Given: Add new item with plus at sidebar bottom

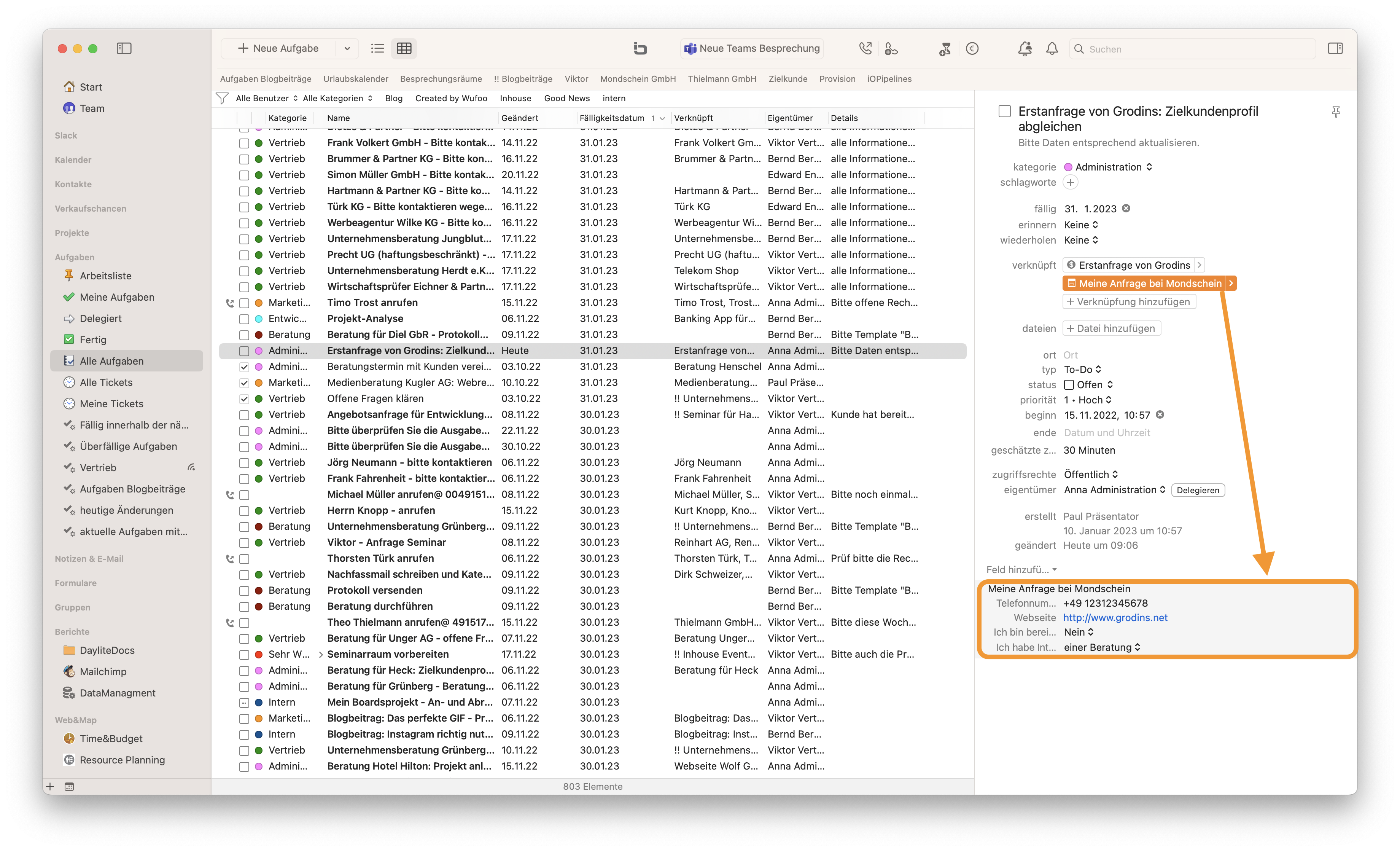Looking at the screenshot, I should 50,786.
